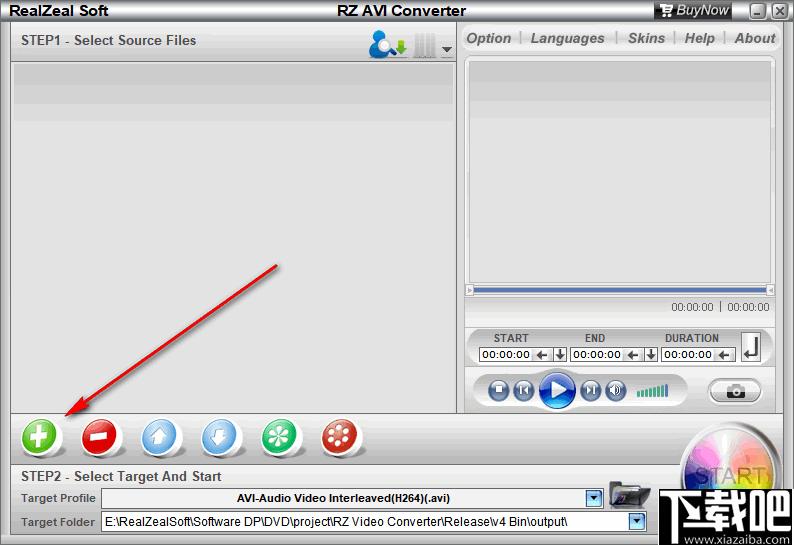The width and height of the screenshot is (794, 545).
Task: Step to next frame in player
Action: coord(590,391)
